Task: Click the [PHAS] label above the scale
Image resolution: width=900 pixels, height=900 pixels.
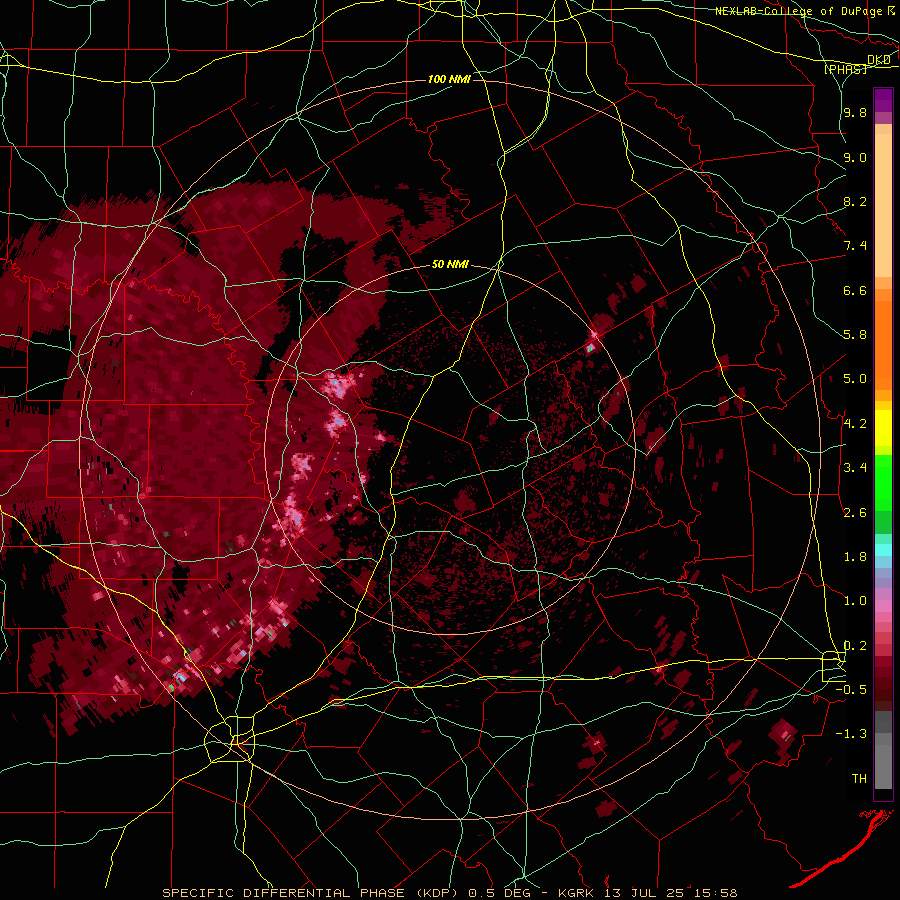Action: (x=845, y=70)
